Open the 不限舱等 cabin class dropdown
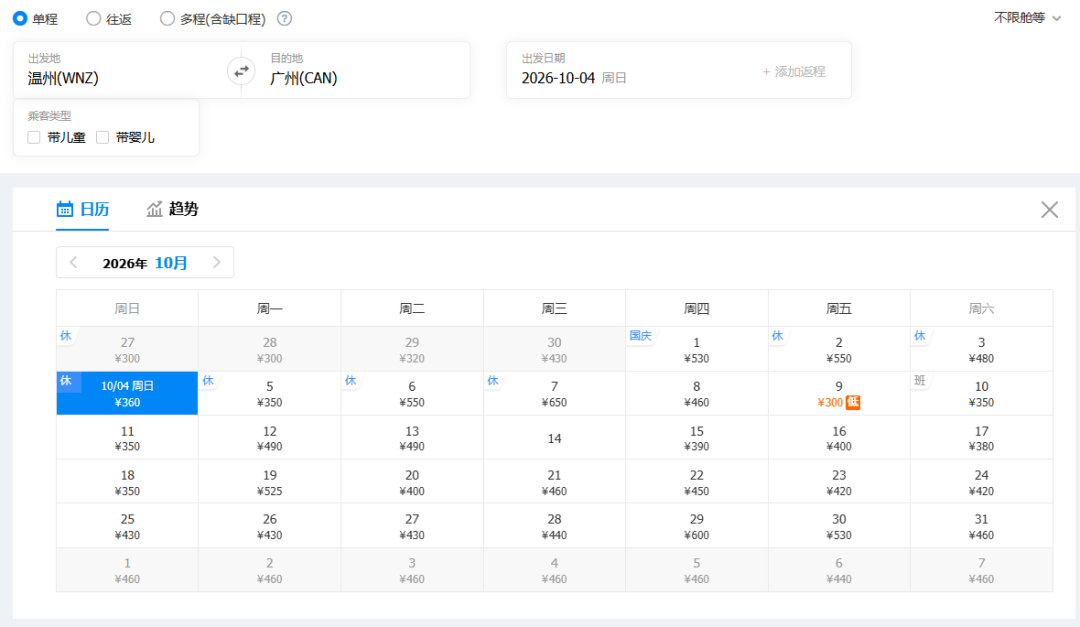The height and width of the screenshot is (627, 1080). coord(1027,18)
